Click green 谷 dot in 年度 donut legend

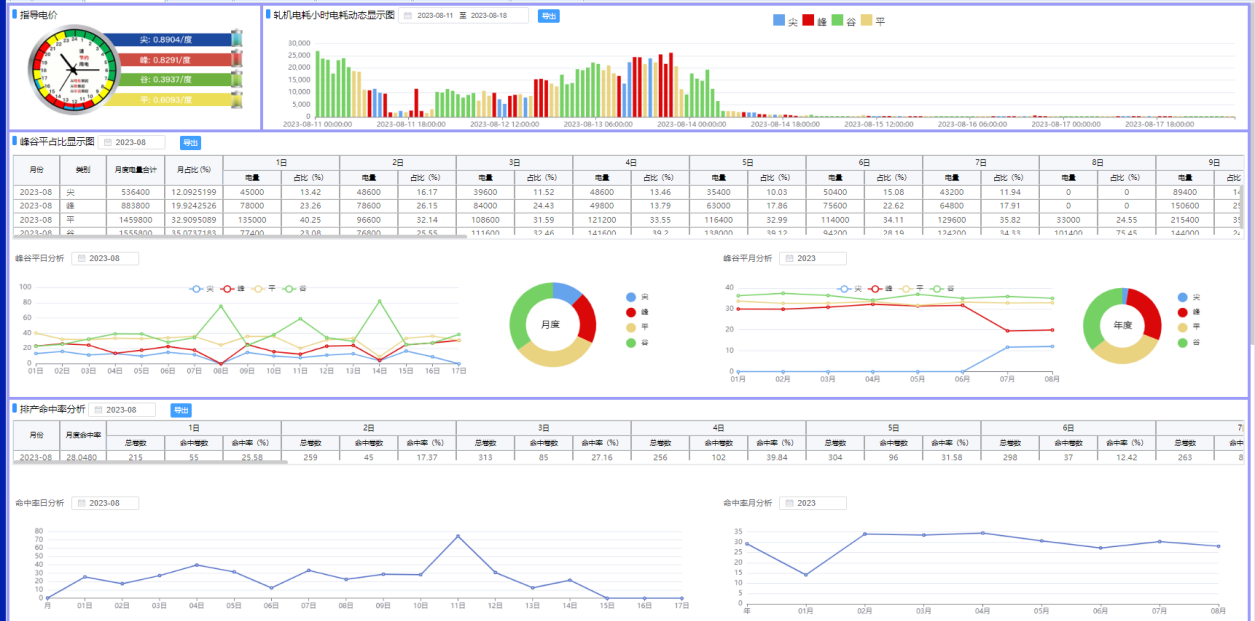[1183, 342]
